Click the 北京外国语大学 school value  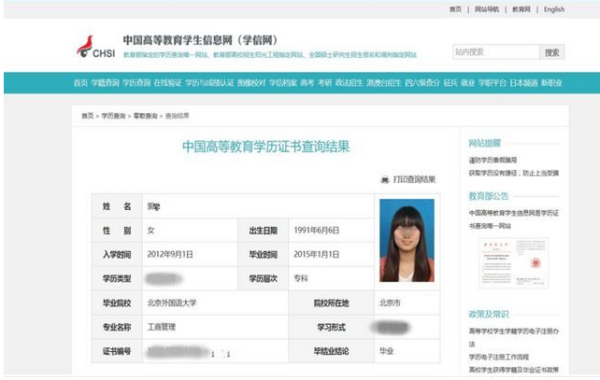[172, 303]
